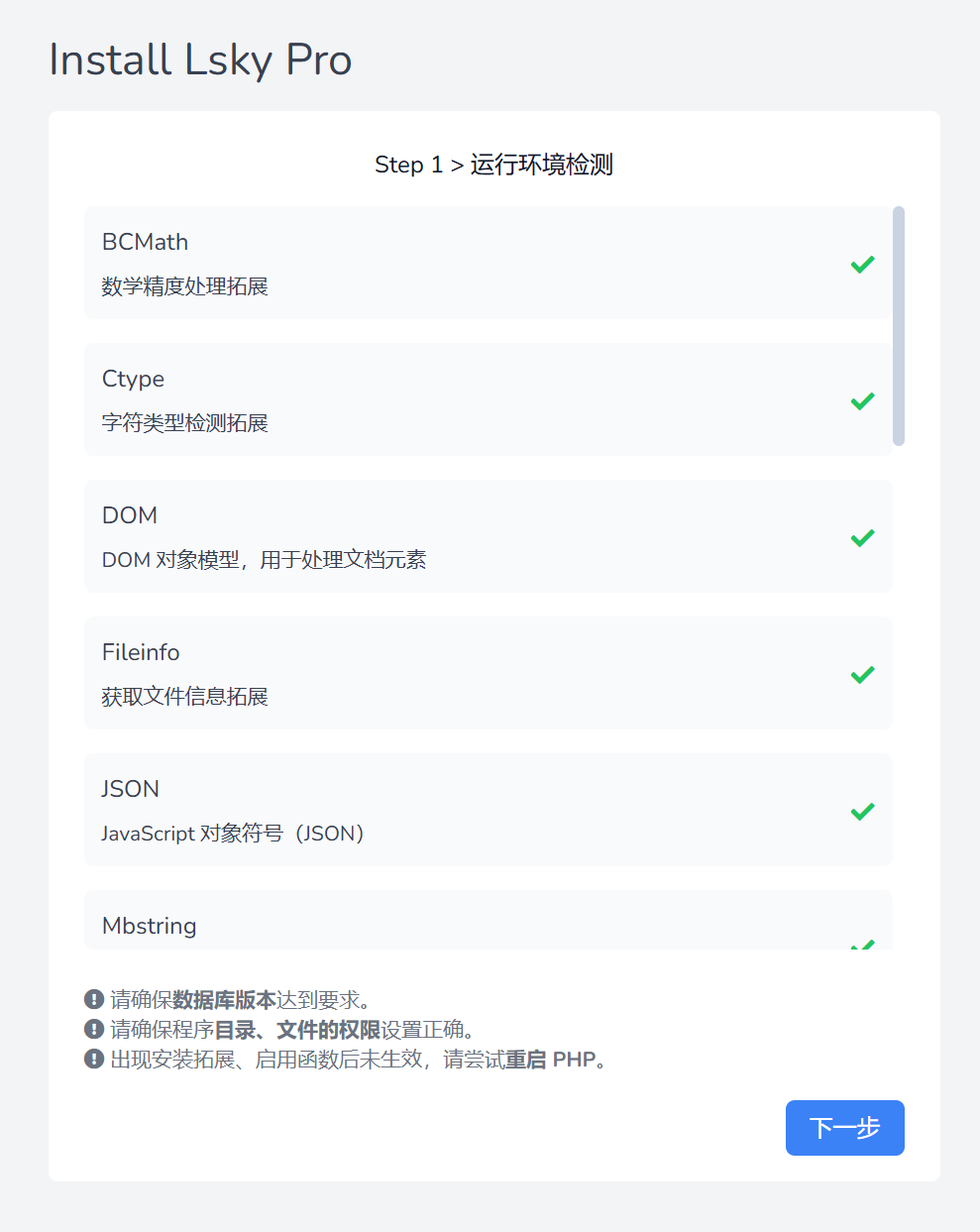Select the Fileinfo extension row

(x=488, y=673)
